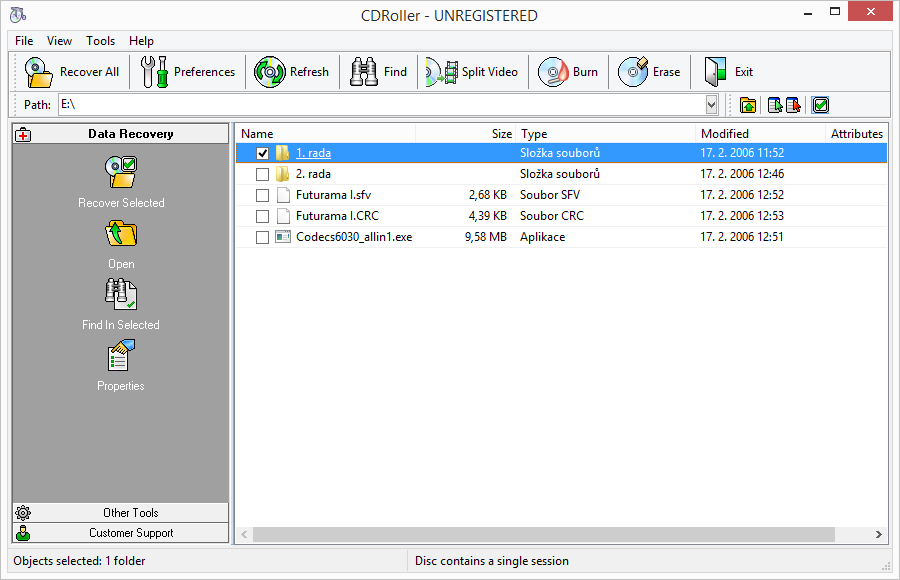The height and width of the screenshot is (580, 900).
Task: Open the Find tool with binoculars
Action: 379,72
